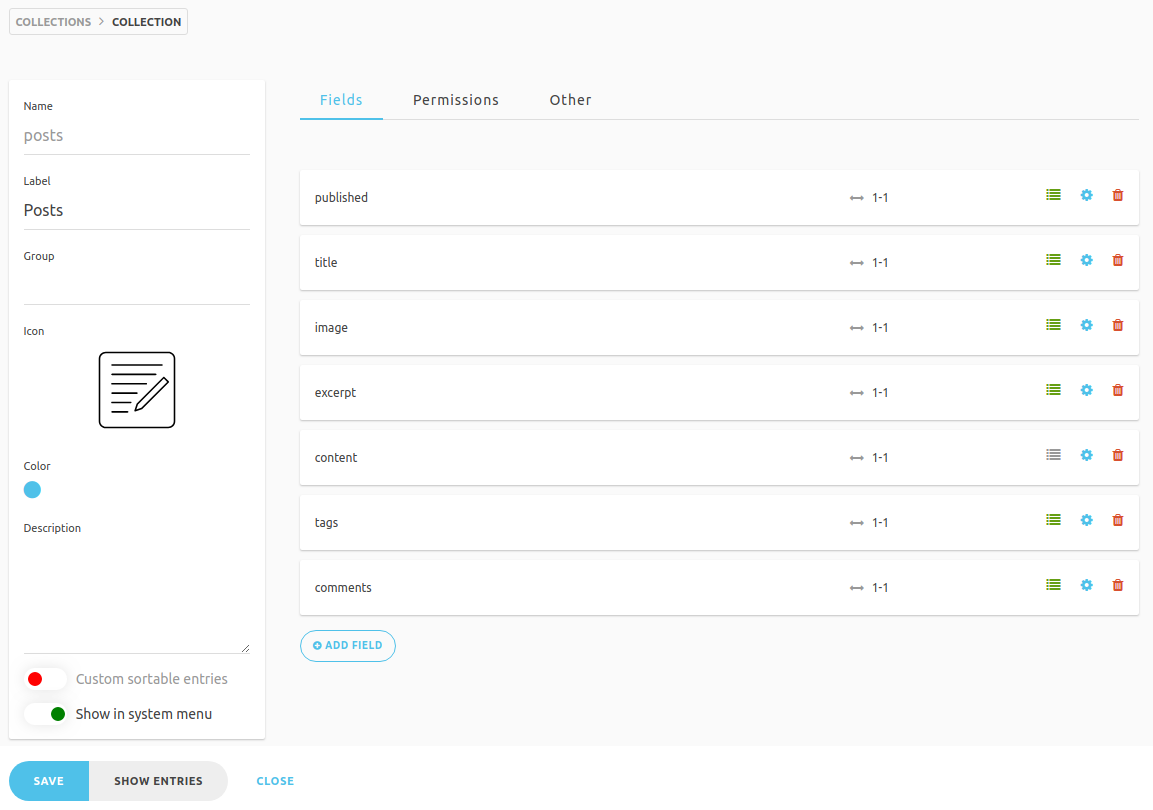Save the collection
The height and width of the screenshot is (810, 1153).
(x=49, y=781)
